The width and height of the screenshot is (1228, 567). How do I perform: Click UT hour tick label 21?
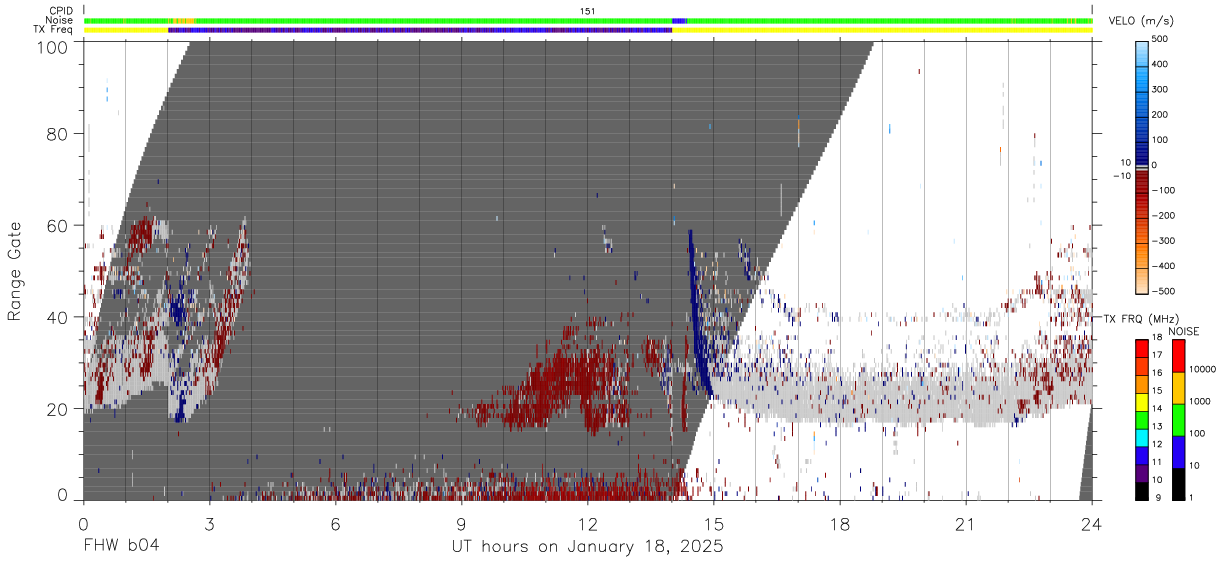click(966, 524)
